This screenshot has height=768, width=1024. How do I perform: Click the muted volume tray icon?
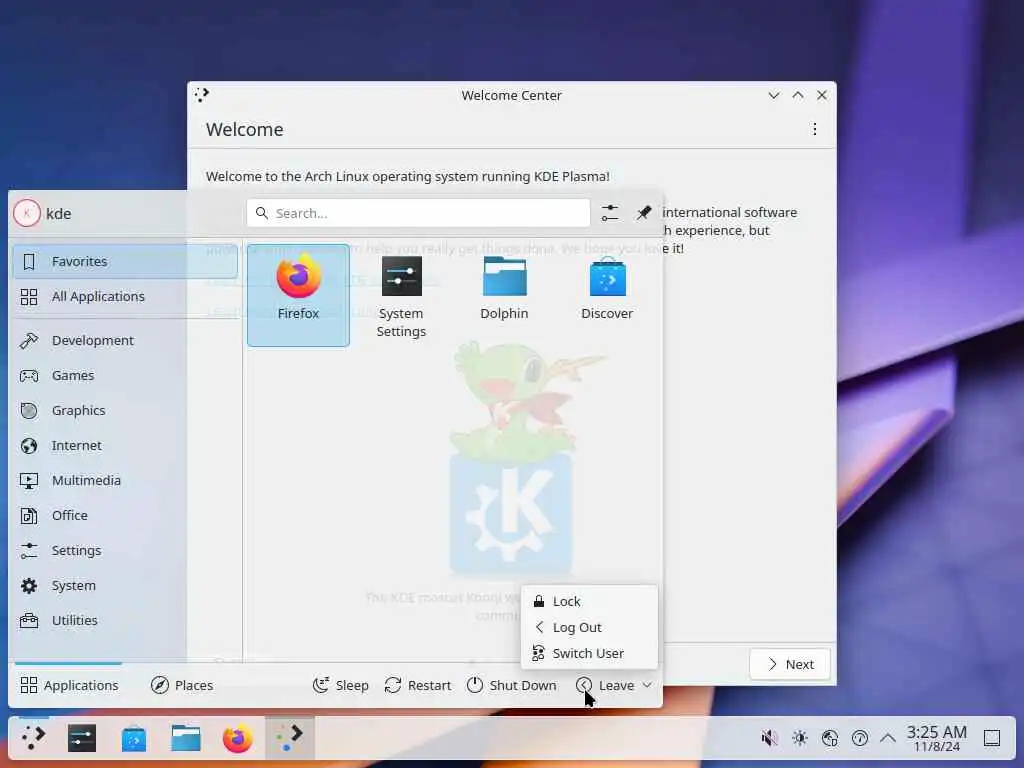[769, 738]
